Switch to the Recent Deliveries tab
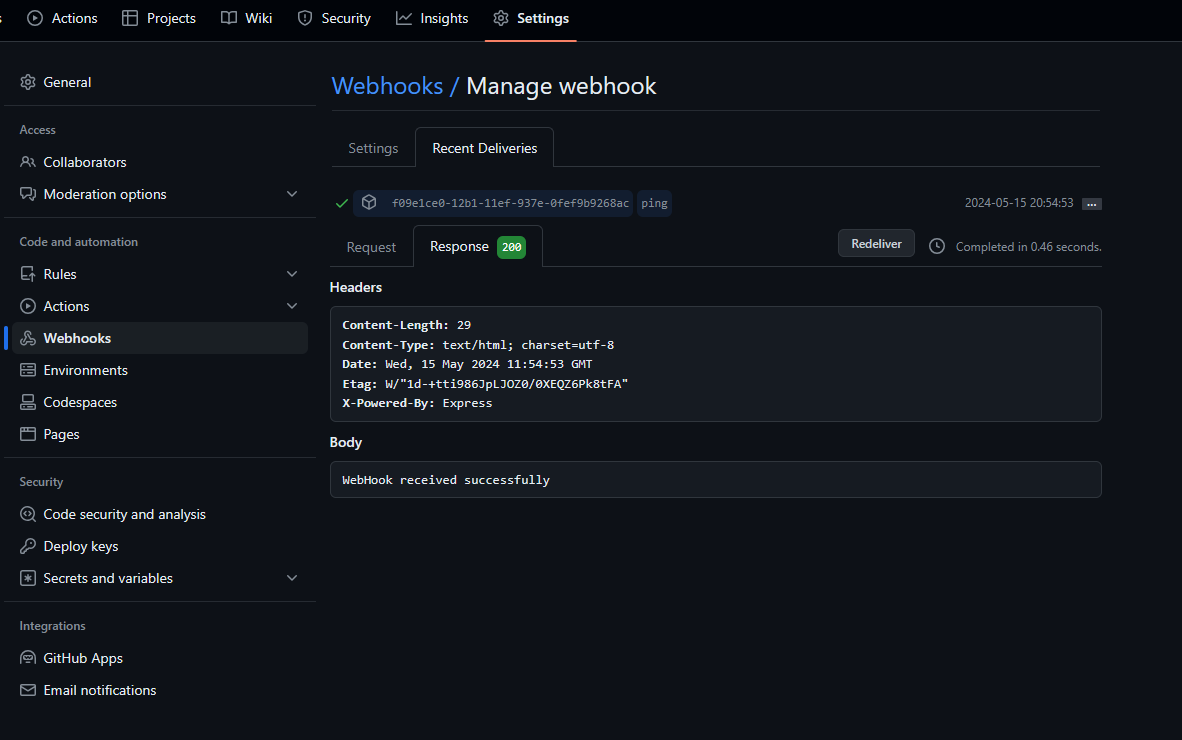Viewport: 1182px width, 740px height. click(484, 147)
